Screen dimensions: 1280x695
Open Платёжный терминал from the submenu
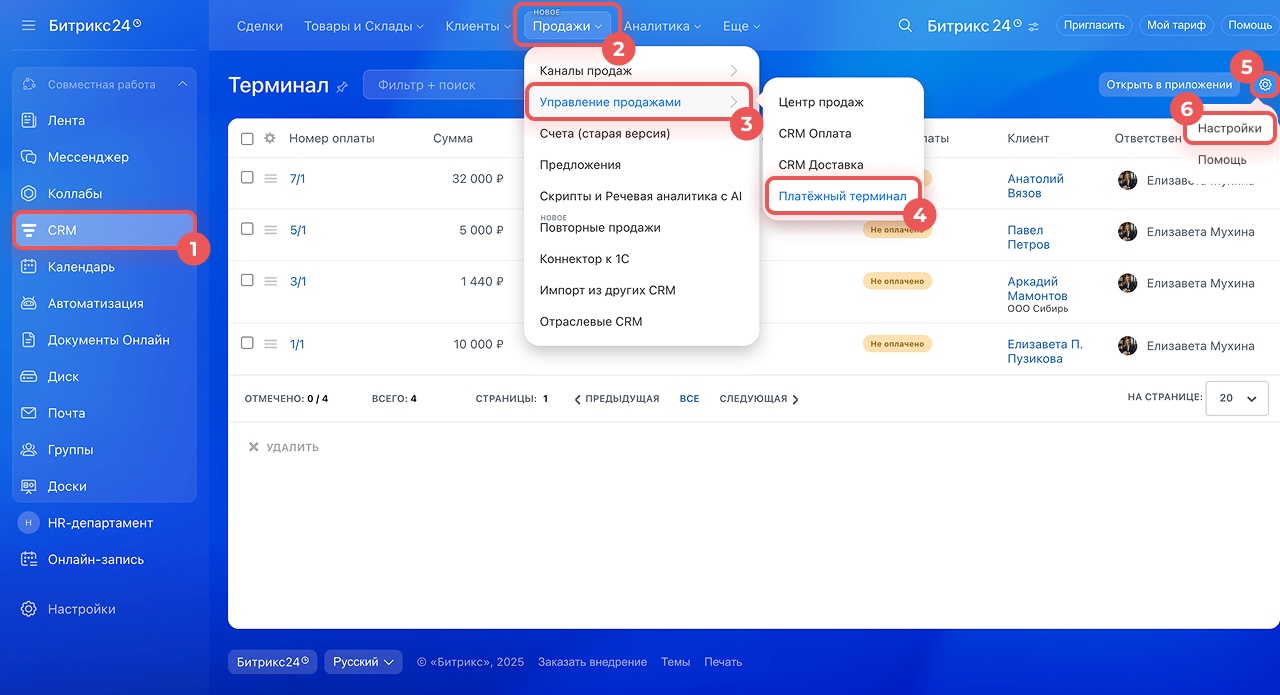(x=842, y=196)
